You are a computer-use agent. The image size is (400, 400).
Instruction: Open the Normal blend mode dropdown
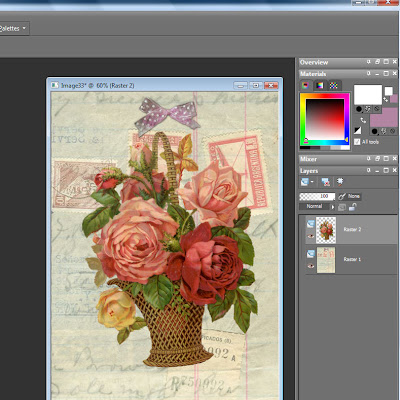[314, 206]
